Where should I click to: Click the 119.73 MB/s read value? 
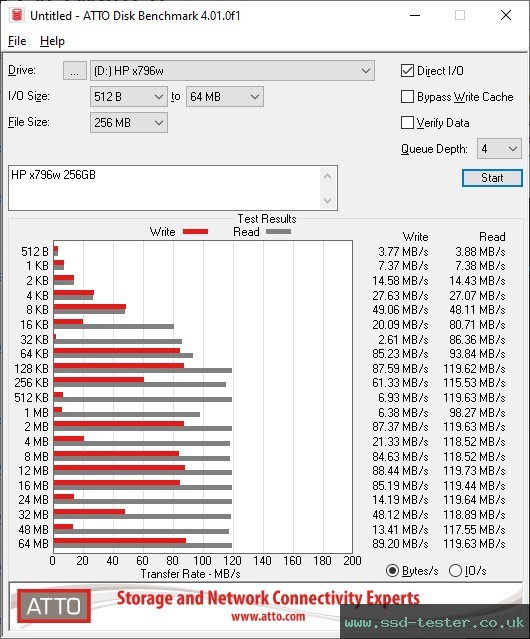click(x=474, y=471)
